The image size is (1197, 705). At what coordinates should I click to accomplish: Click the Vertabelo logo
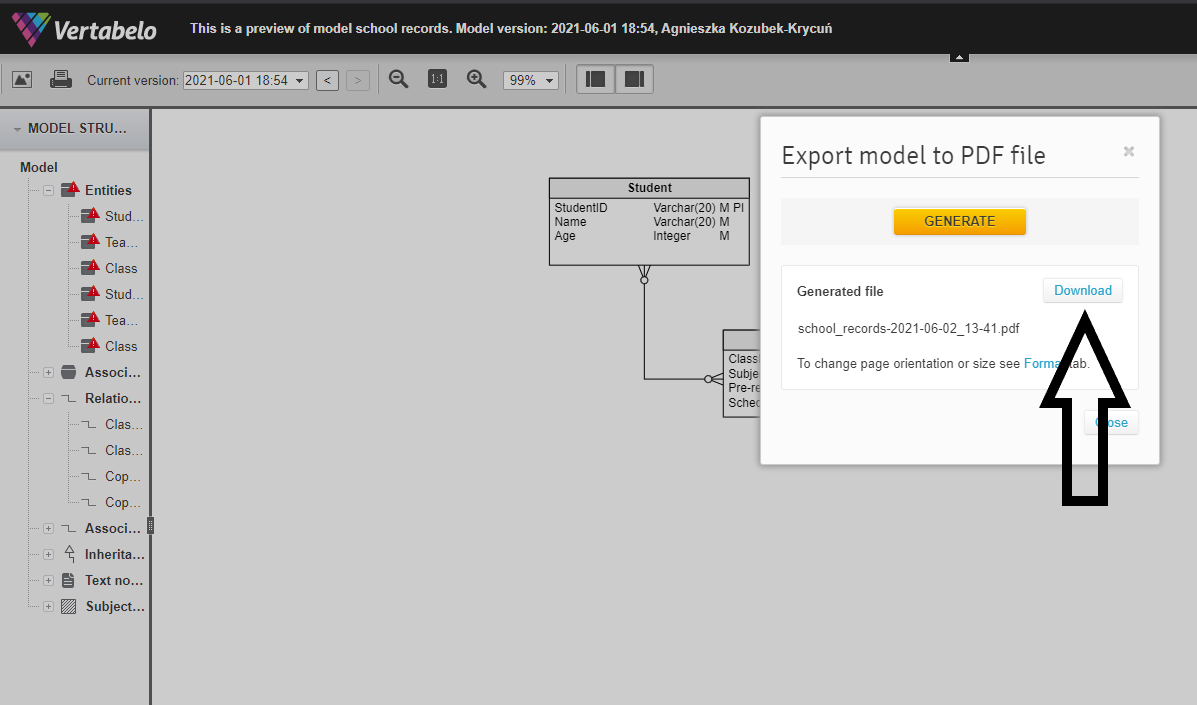coord(84,29)
